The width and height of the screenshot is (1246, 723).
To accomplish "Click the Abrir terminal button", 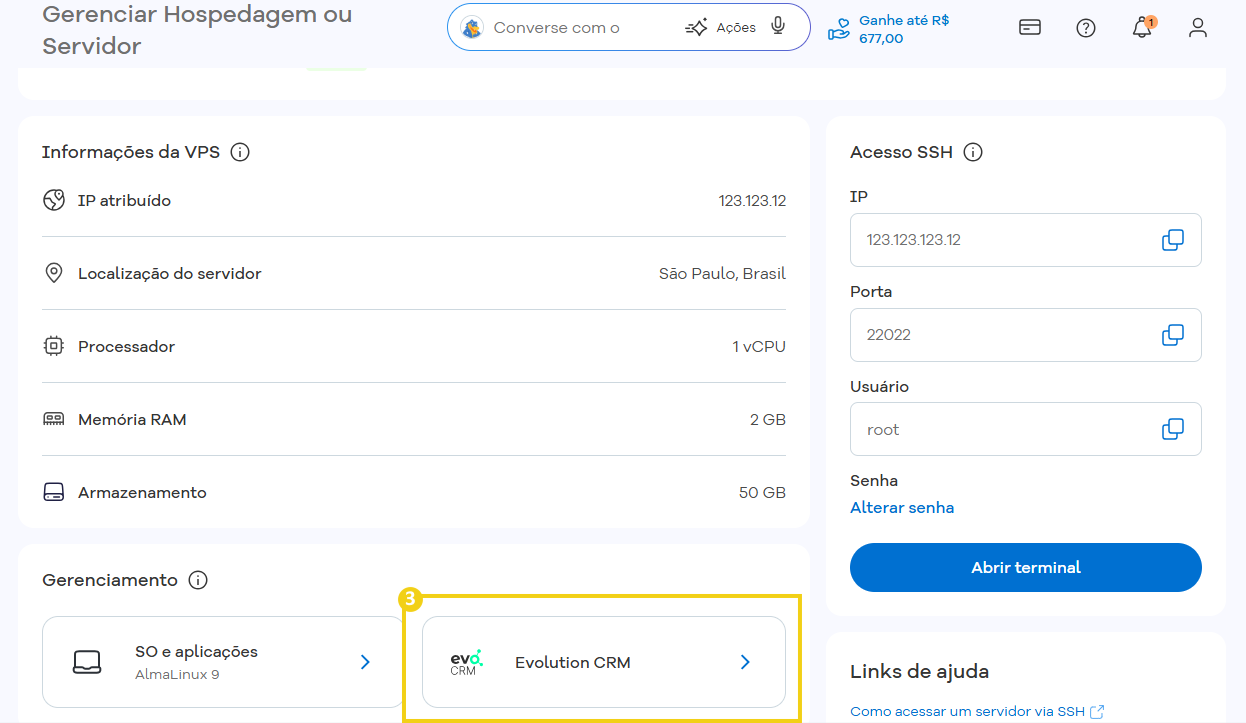I will click(1026, 567).
